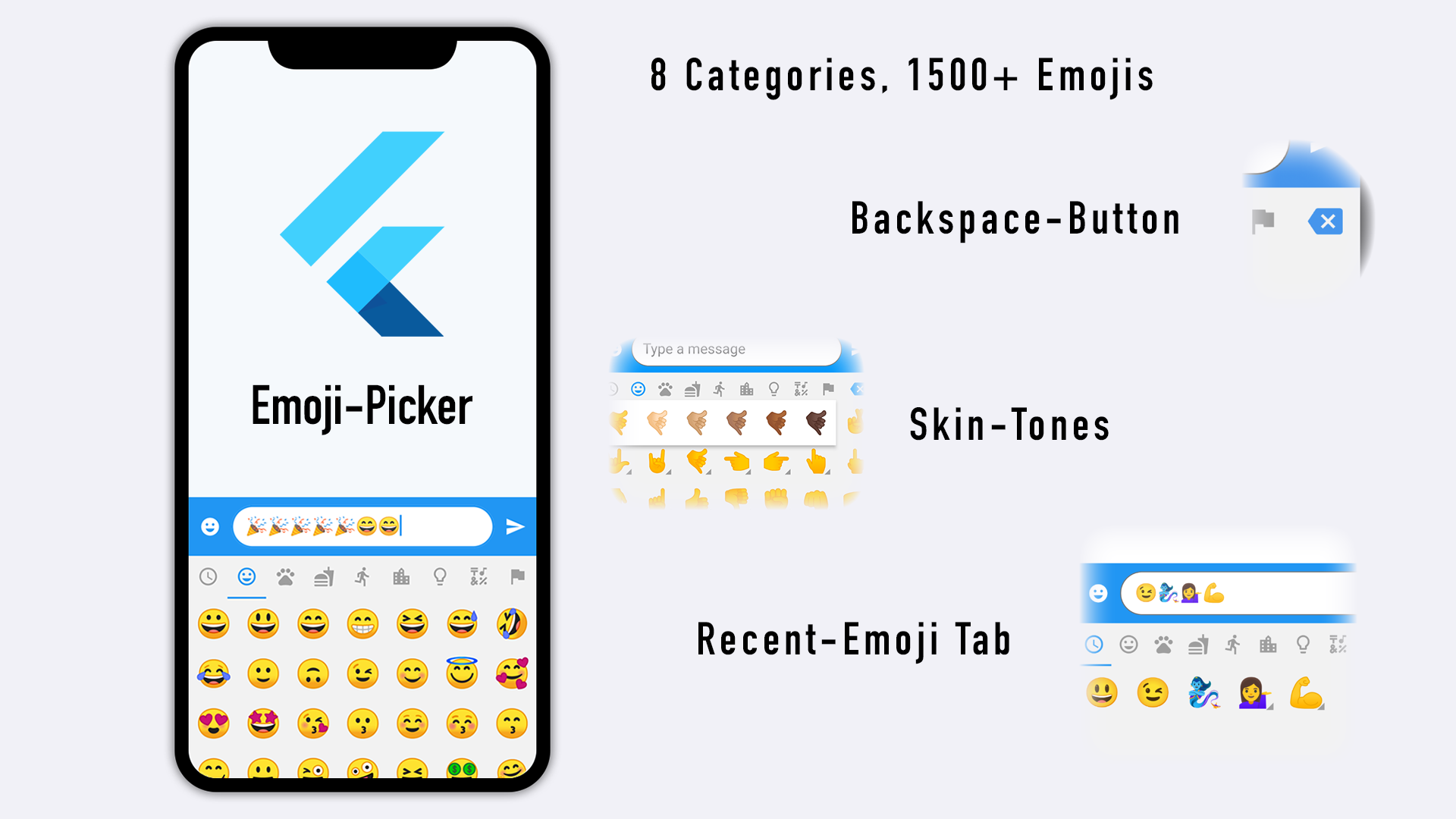
Task: Enable light skin tone option
Action: tap(656, 421)
